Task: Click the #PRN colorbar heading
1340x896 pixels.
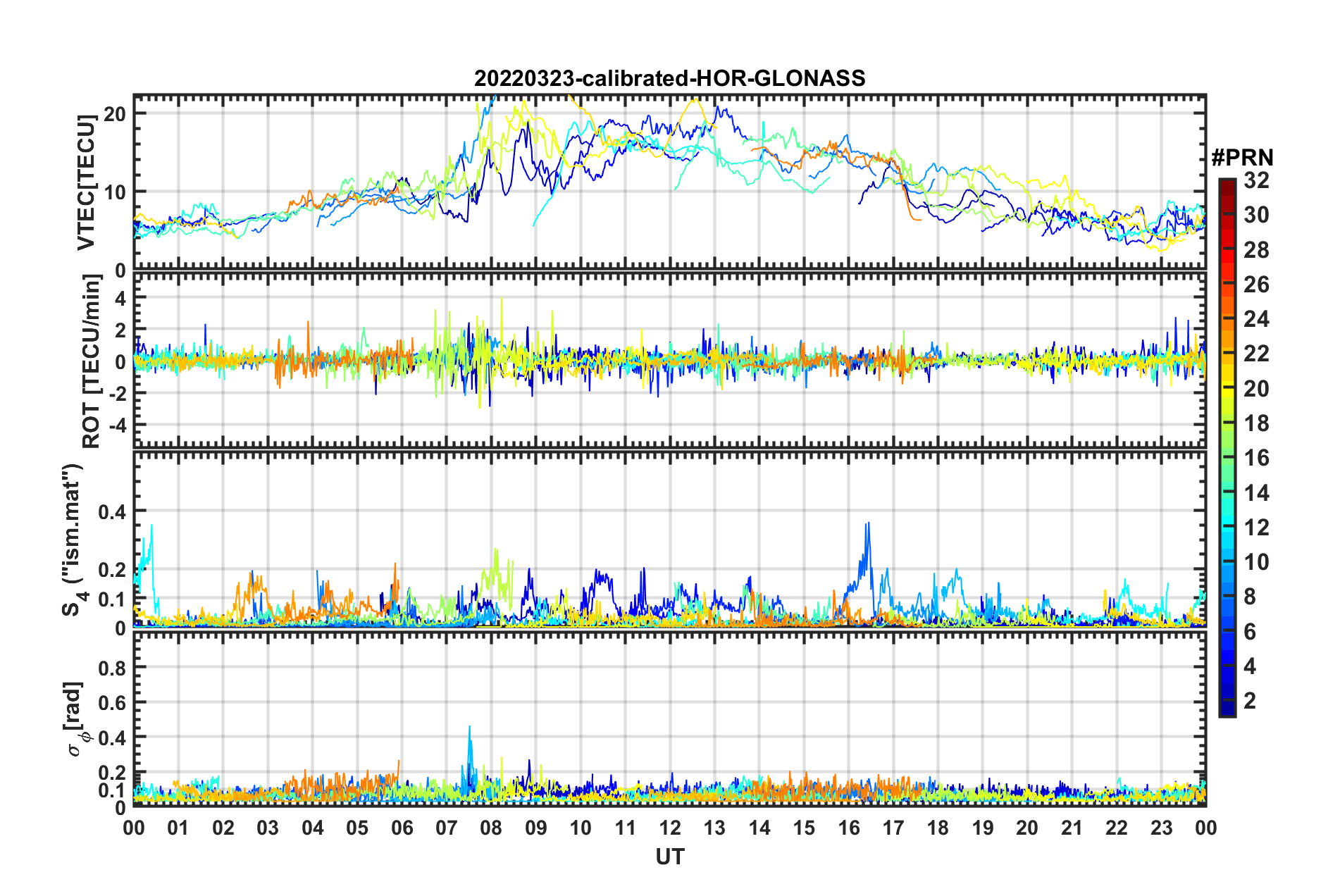Action: tap(1242, 157)
